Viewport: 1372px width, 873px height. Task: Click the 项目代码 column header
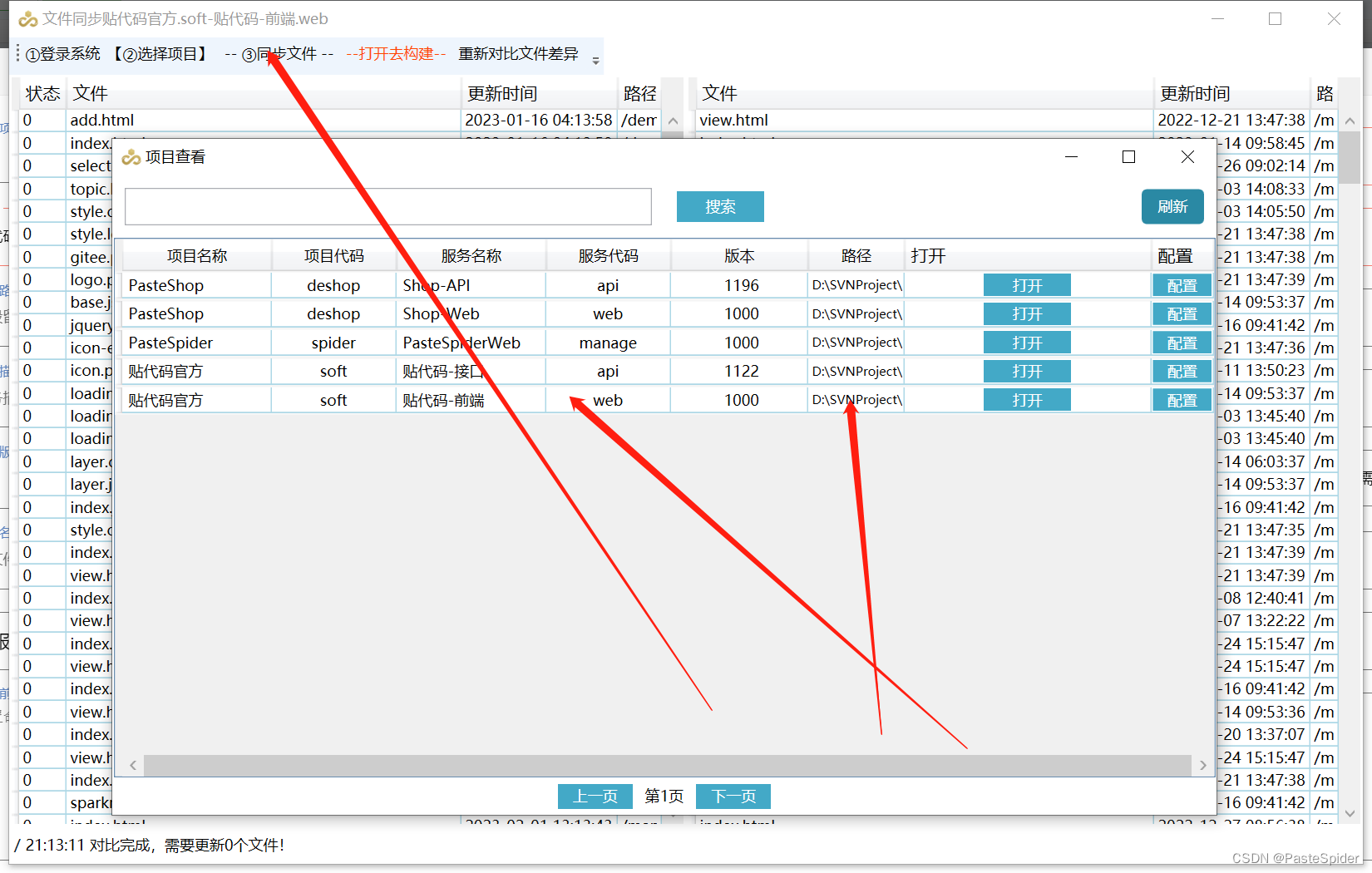point(333,256)
